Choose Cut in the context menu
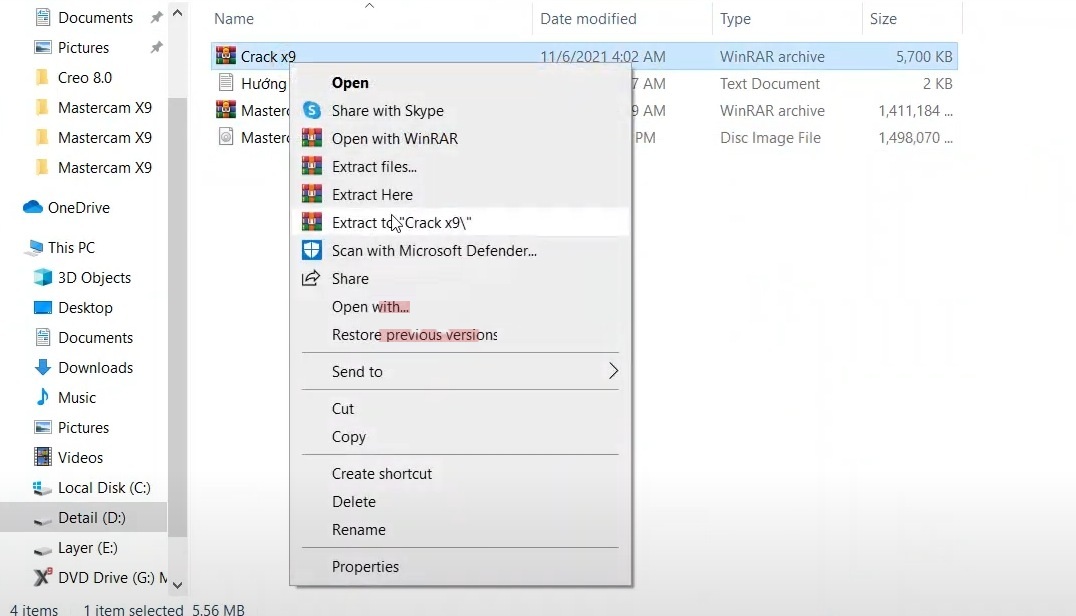 [x=460, y=408]
